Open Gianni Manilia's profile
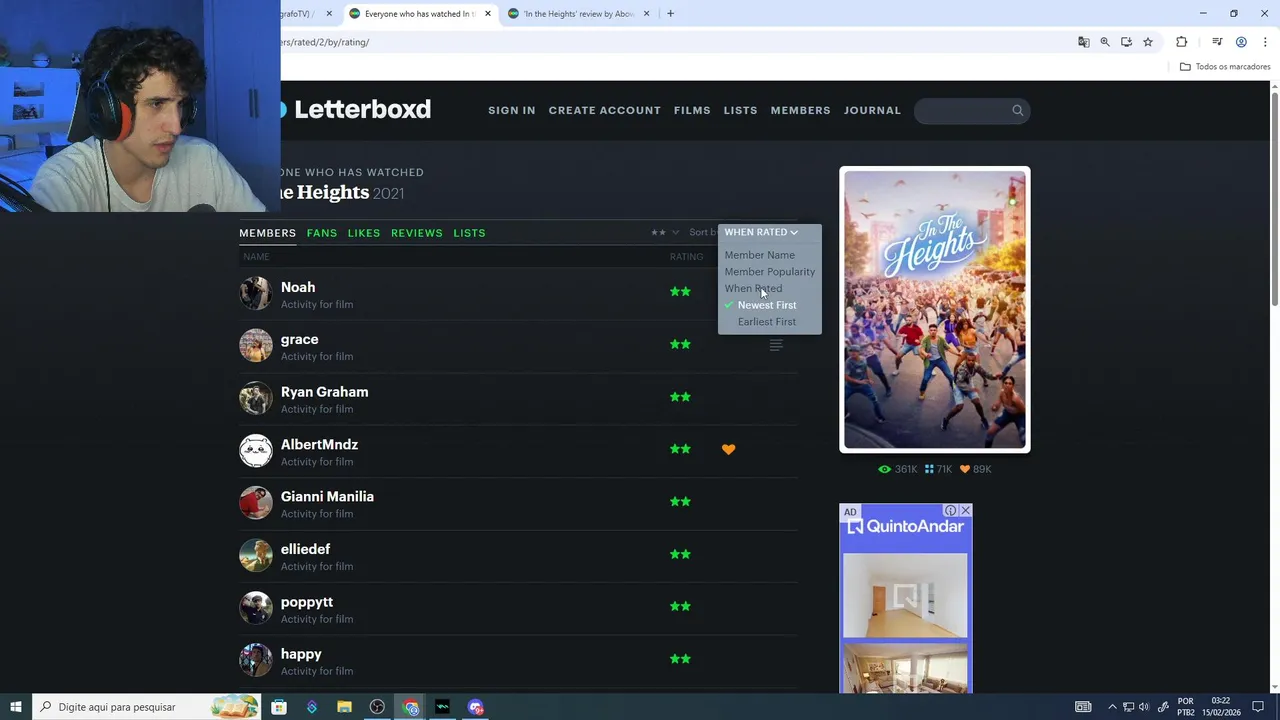Screen dimensions: 1280x720 pyautogui.click(x=327, y=497)
